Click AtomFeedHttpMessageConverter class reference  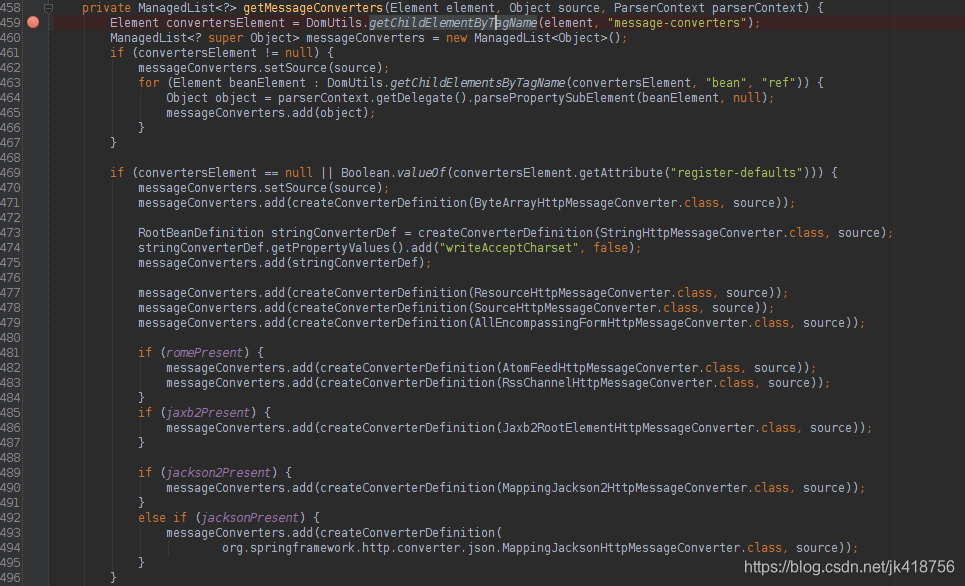click(600, 367)
